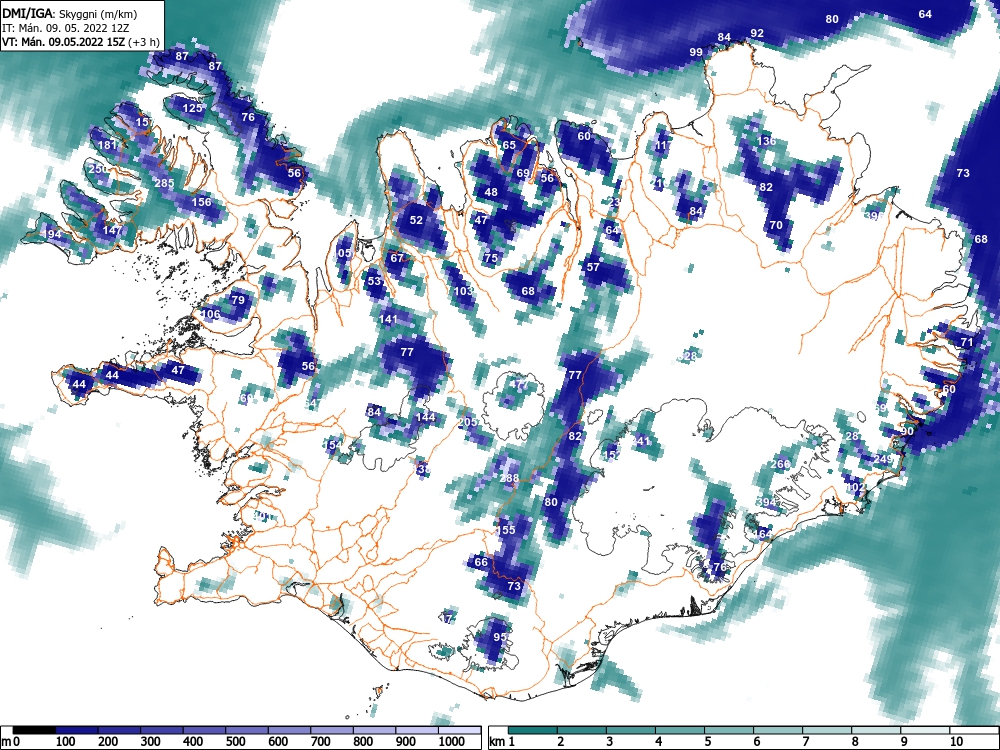This screenshot has width=1000, height=750.
Task: Click the visibility value 155
Action: (x=505, y=530)
